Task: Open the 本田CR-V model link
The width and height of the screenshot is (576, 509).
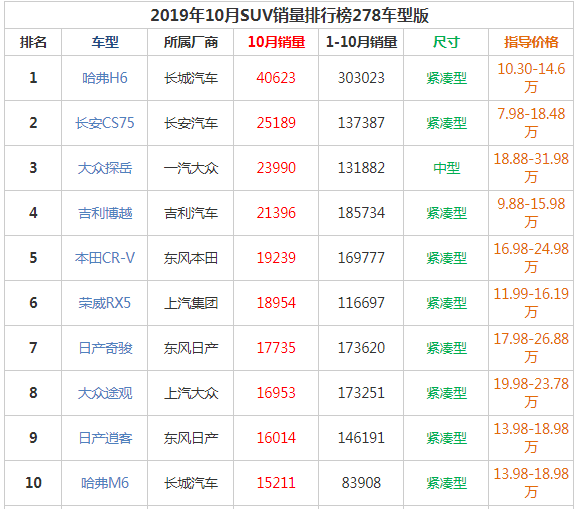Action: coord(105,258)
